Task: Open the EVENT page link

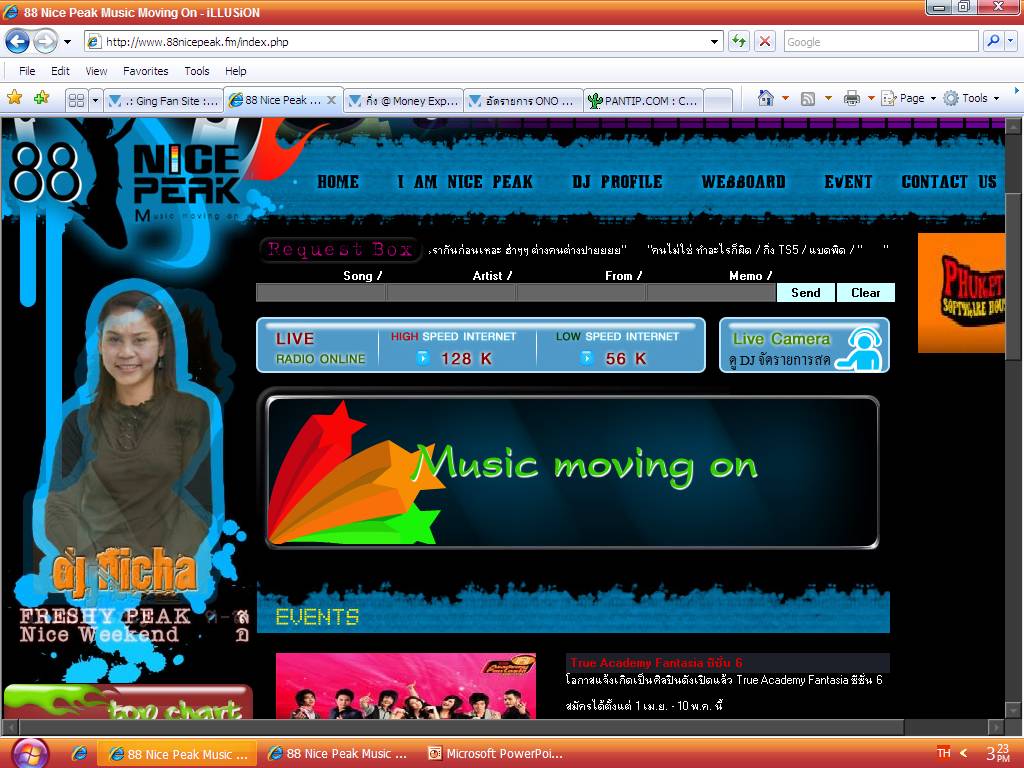Action: pos(848,182)
